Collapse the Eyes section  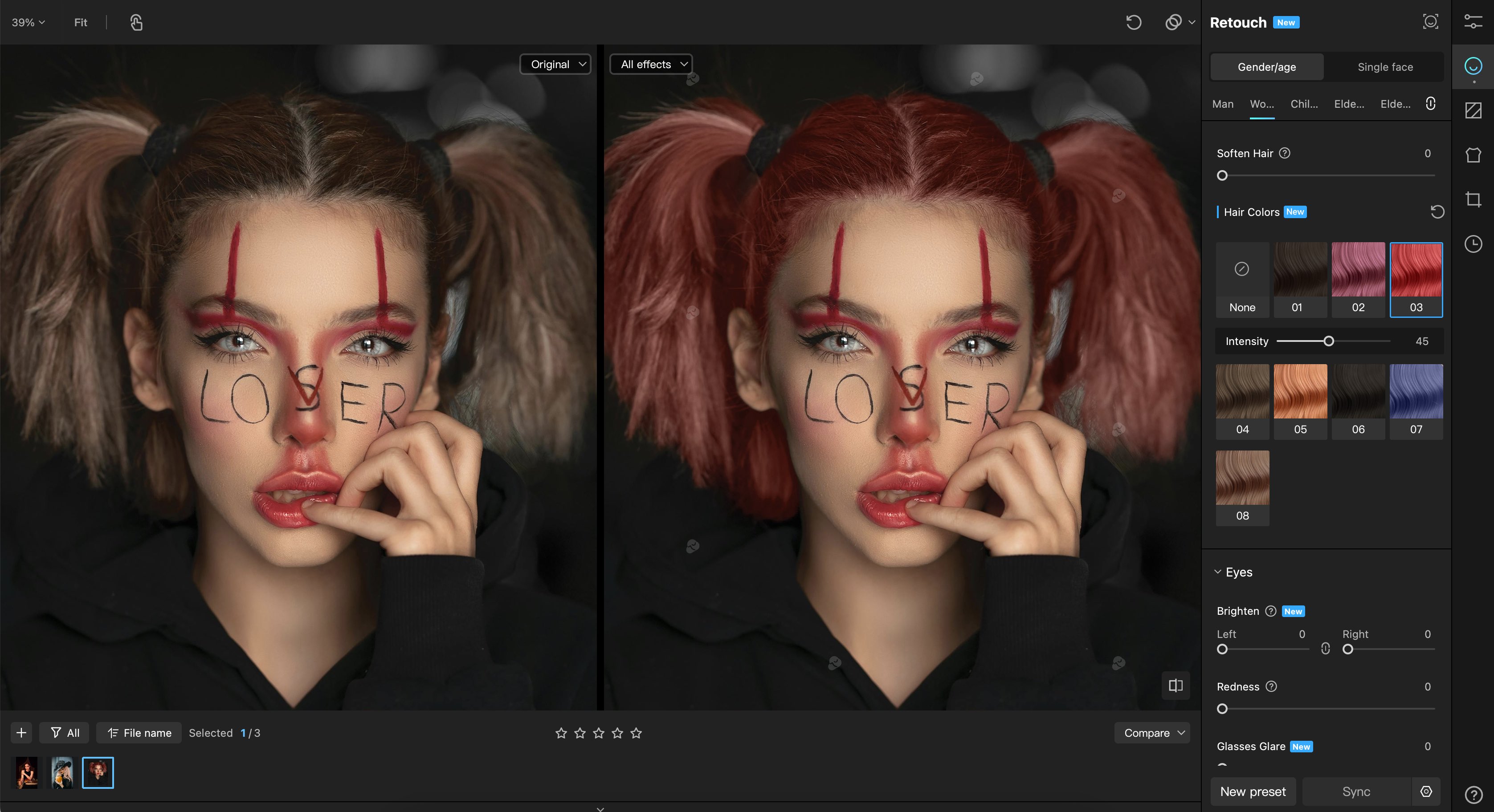click(1218, 572)
